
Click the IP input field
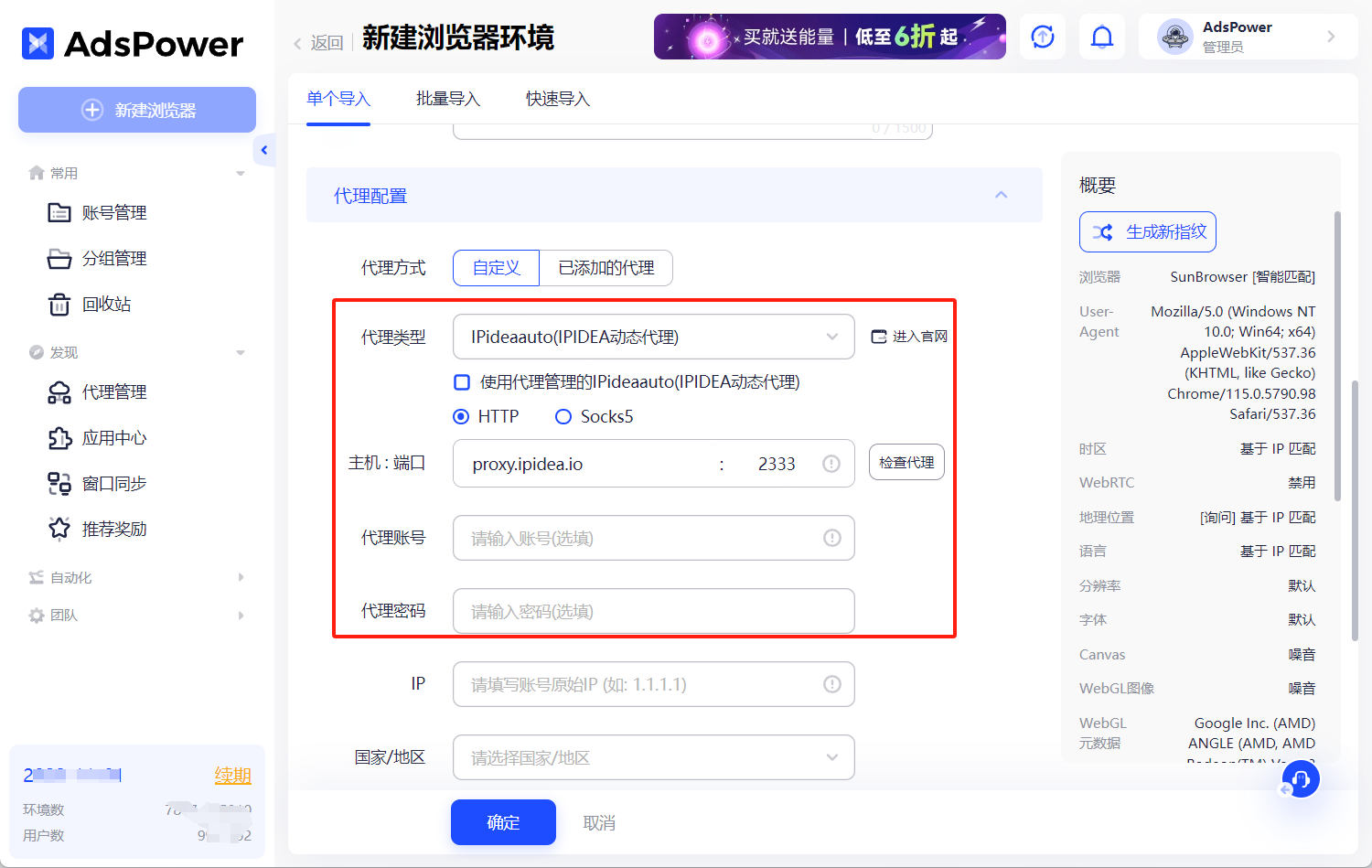[x=652, y=683]
